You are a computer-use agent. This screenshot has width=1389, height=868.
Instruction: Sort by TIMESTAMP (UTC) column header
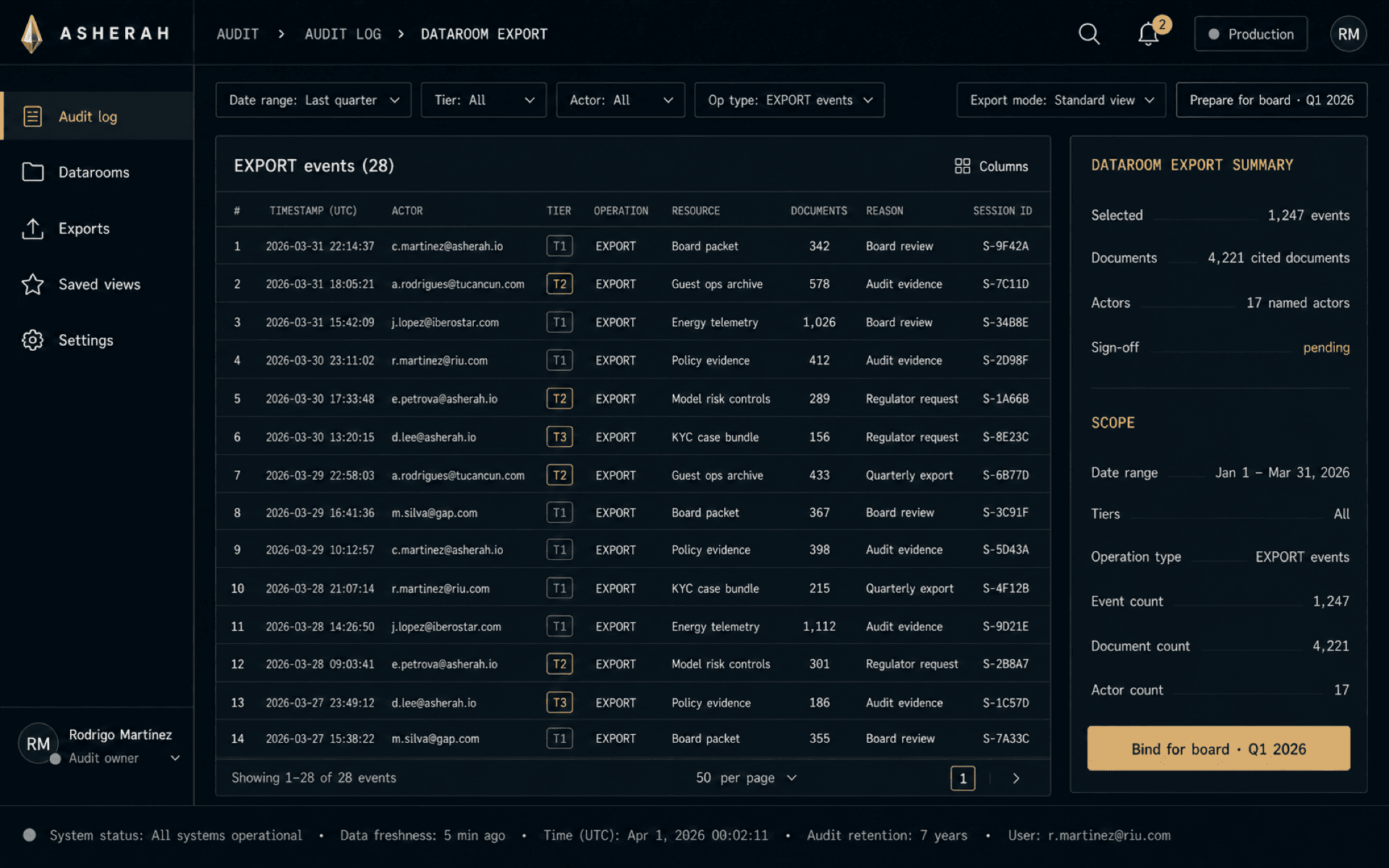313,210
